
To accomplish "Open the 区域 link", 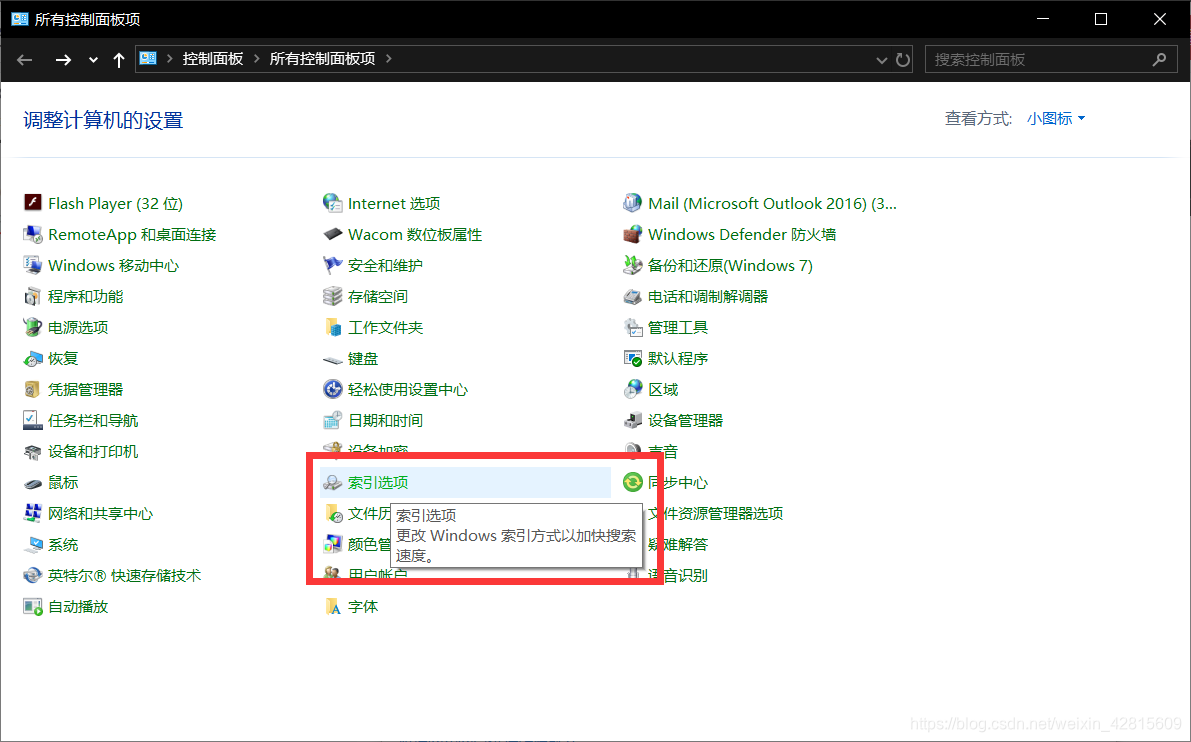I will (x=662, y=390).
